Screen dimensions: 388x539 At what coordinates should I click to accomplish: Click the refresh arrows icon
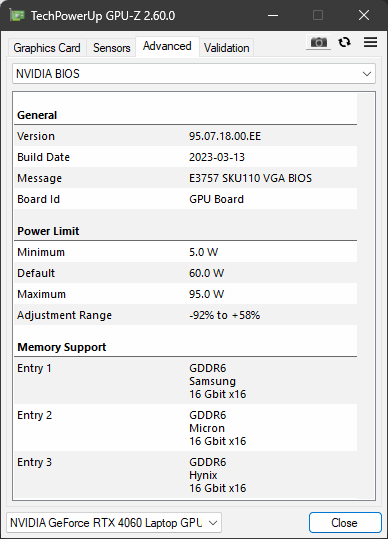coord(344,42)
